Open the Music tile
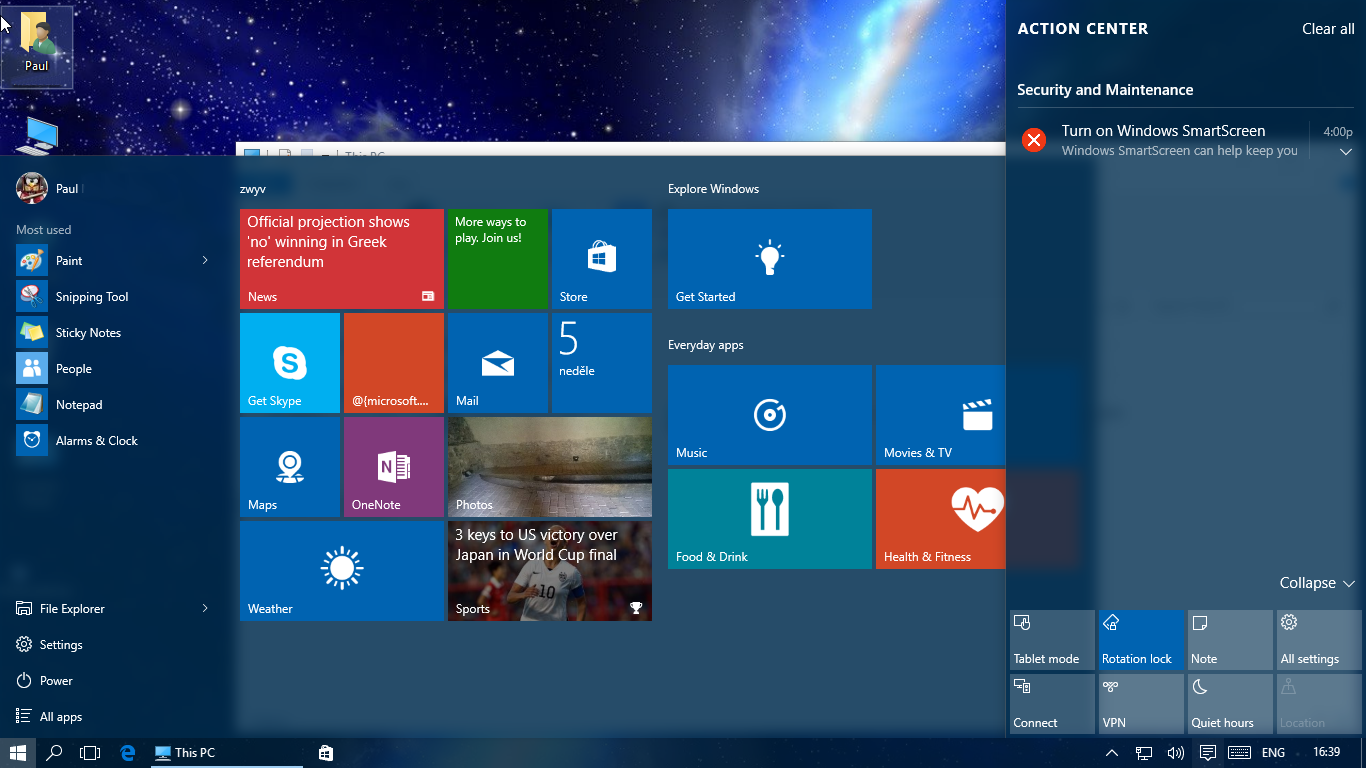 point(770,415)
